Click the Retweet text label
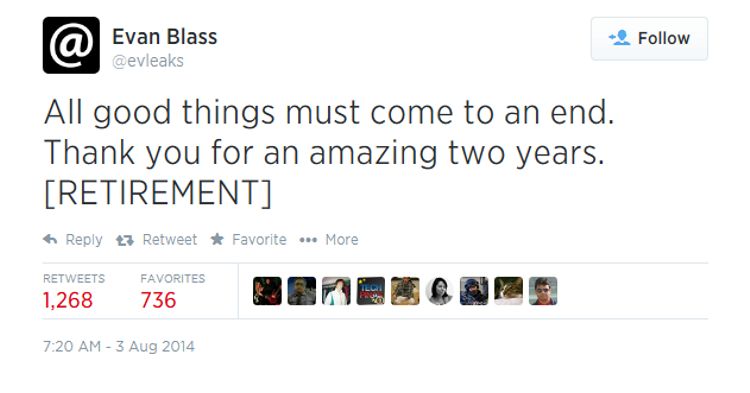 click(170, 239)
